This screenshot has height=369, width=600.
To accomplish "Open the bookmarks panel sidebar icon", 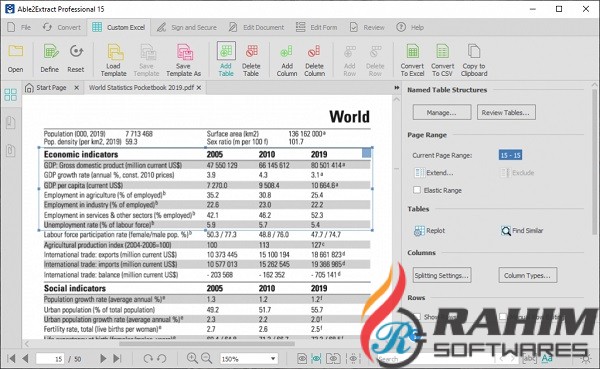I will [x=11, y=122].
